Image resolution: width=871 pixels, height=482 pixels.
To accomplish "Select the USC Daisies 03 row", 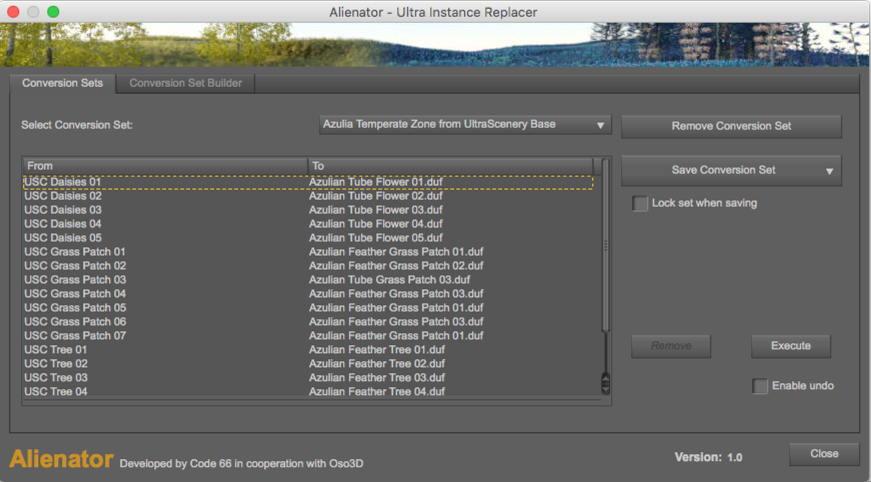I will tap(308, 210).
